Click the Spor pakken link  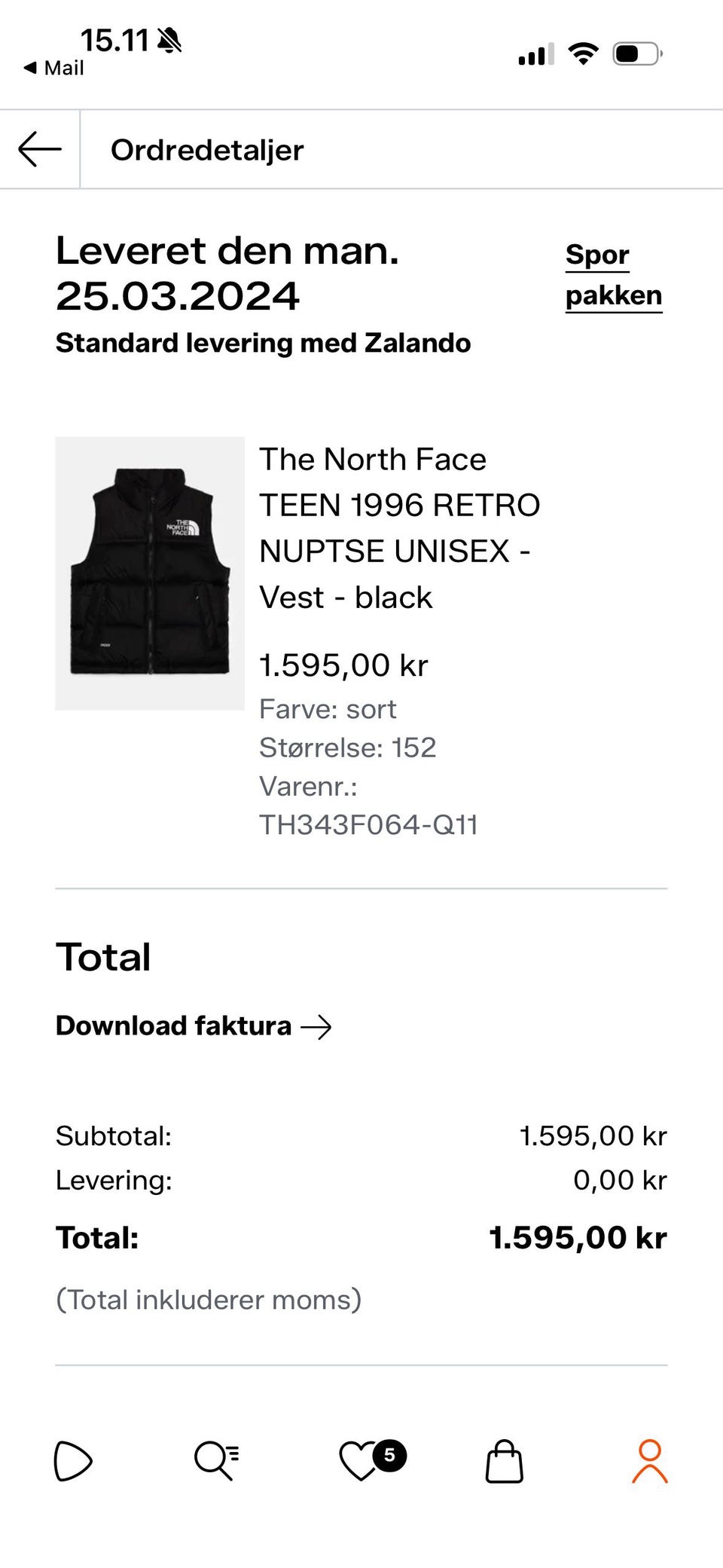click(x=613, y=275)
